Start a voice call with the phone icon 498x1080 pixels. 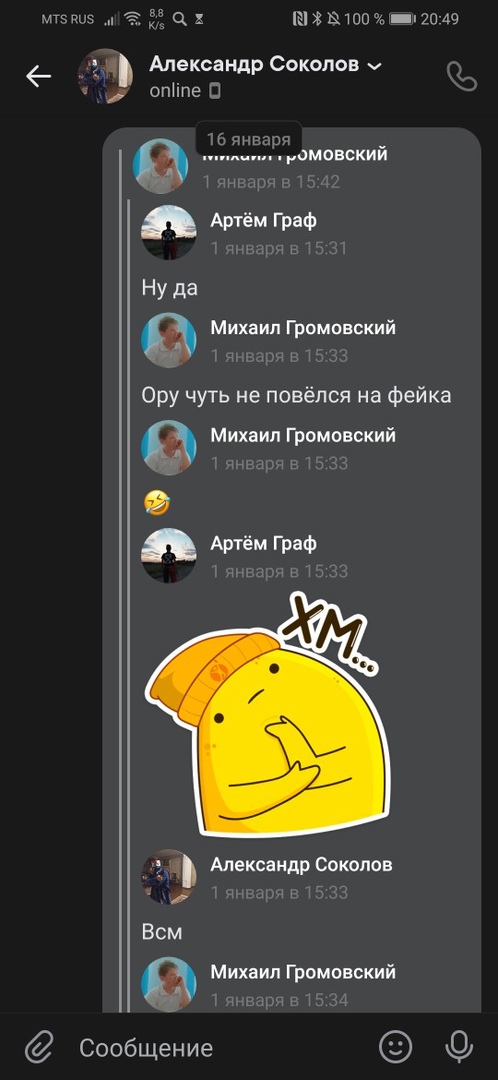tap(461, 76)
